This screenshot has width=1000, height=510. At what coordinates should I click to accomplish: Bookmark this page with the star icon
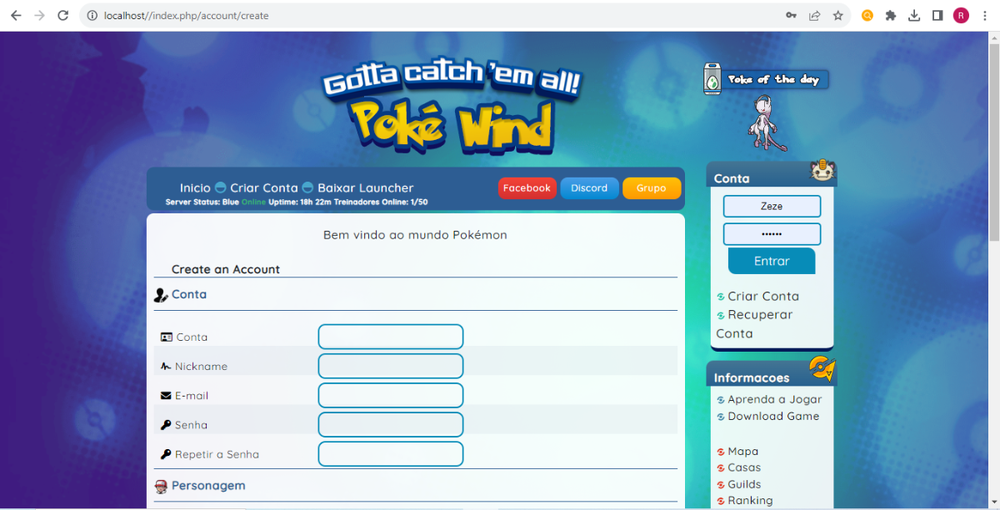tap(838, 16)
